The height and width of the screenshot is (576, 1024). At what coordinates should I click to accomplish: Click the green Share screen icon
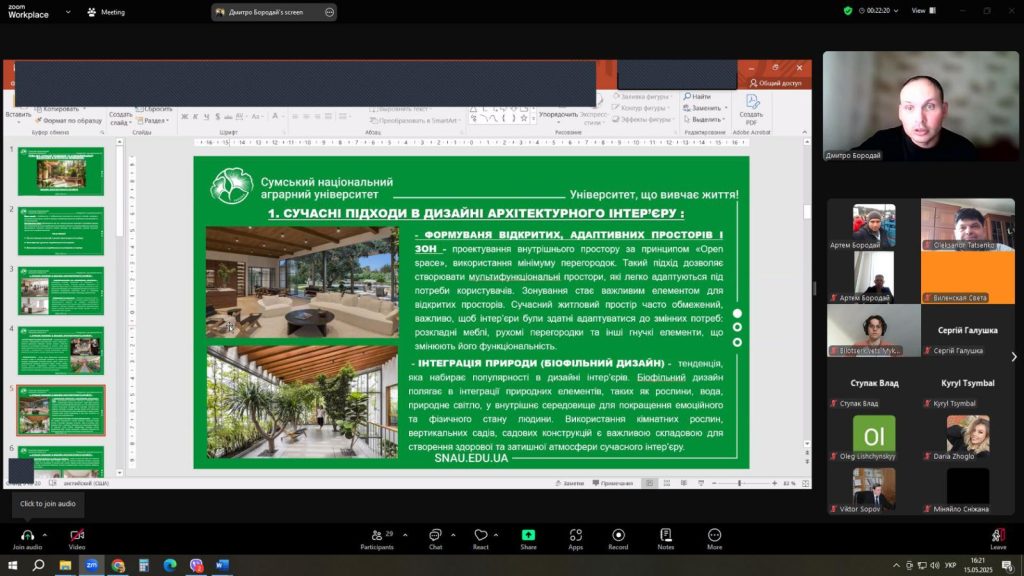[x=528, y=535]
